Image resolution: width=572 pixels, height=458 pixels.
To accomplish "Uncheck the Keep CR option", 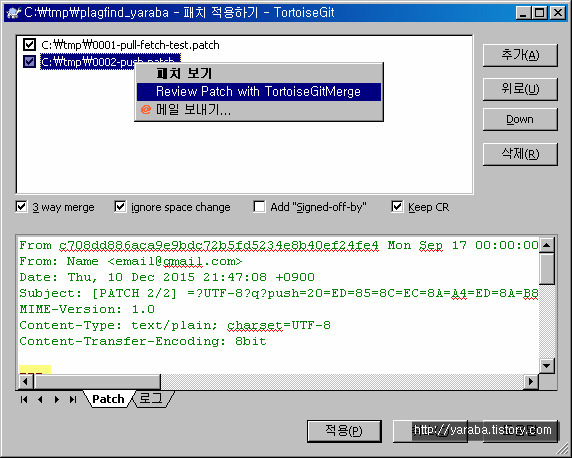I will pos(397,207).
